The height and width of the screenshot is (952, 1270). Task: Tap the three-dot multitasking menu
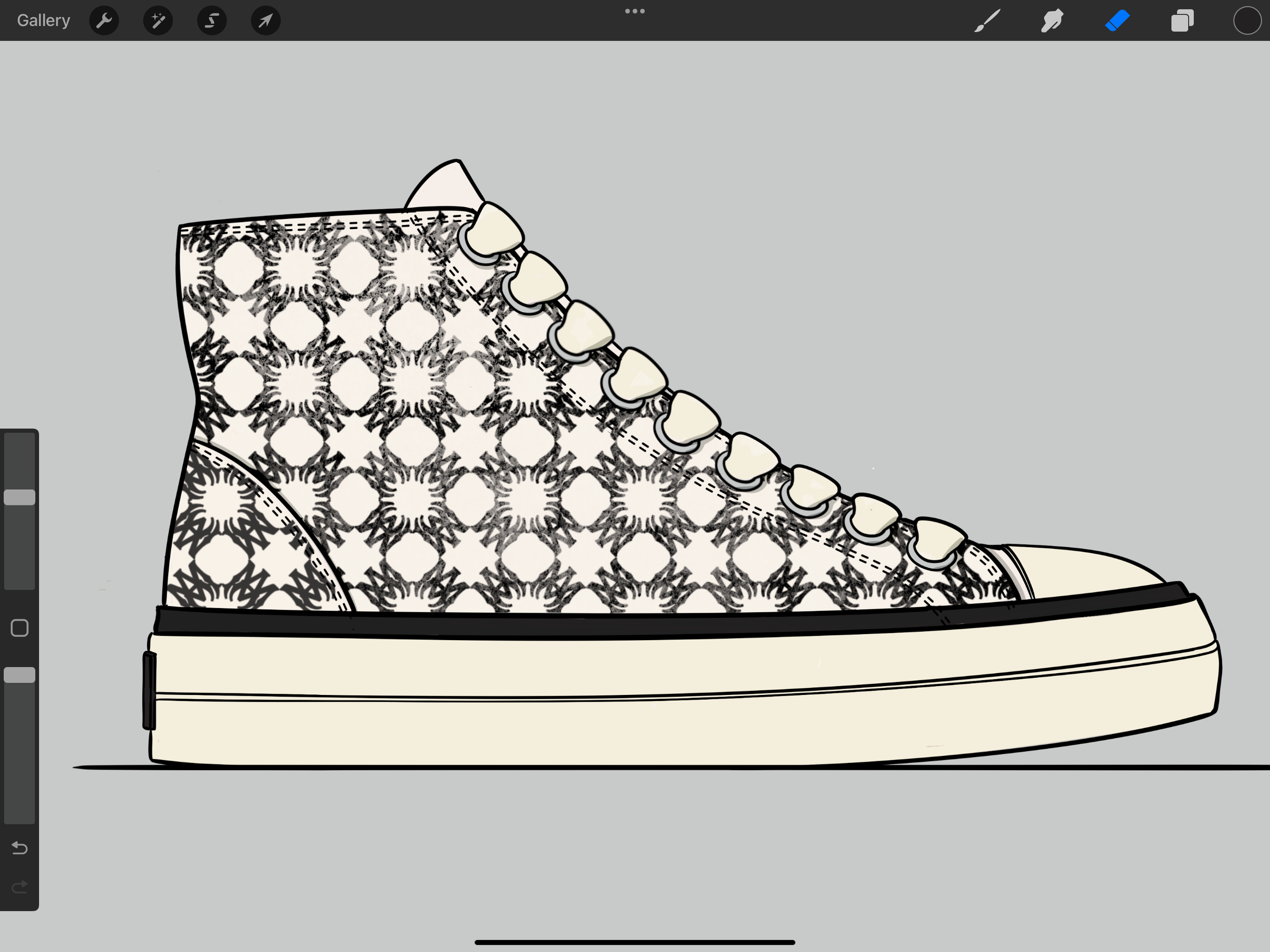click(x=634, y=11)
